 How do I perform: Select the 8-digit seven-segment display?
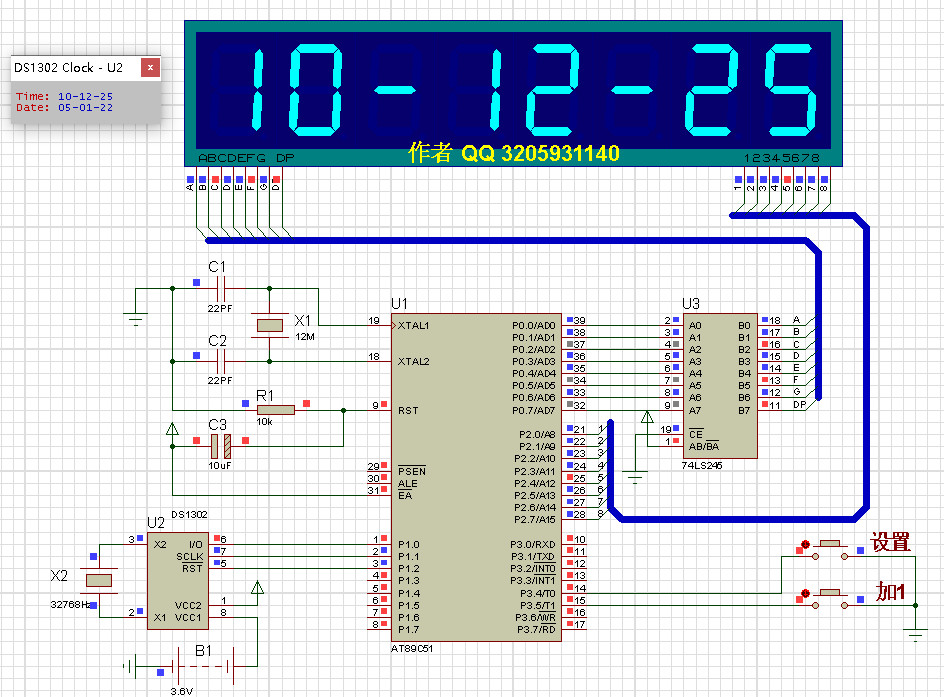pos(514,93)
